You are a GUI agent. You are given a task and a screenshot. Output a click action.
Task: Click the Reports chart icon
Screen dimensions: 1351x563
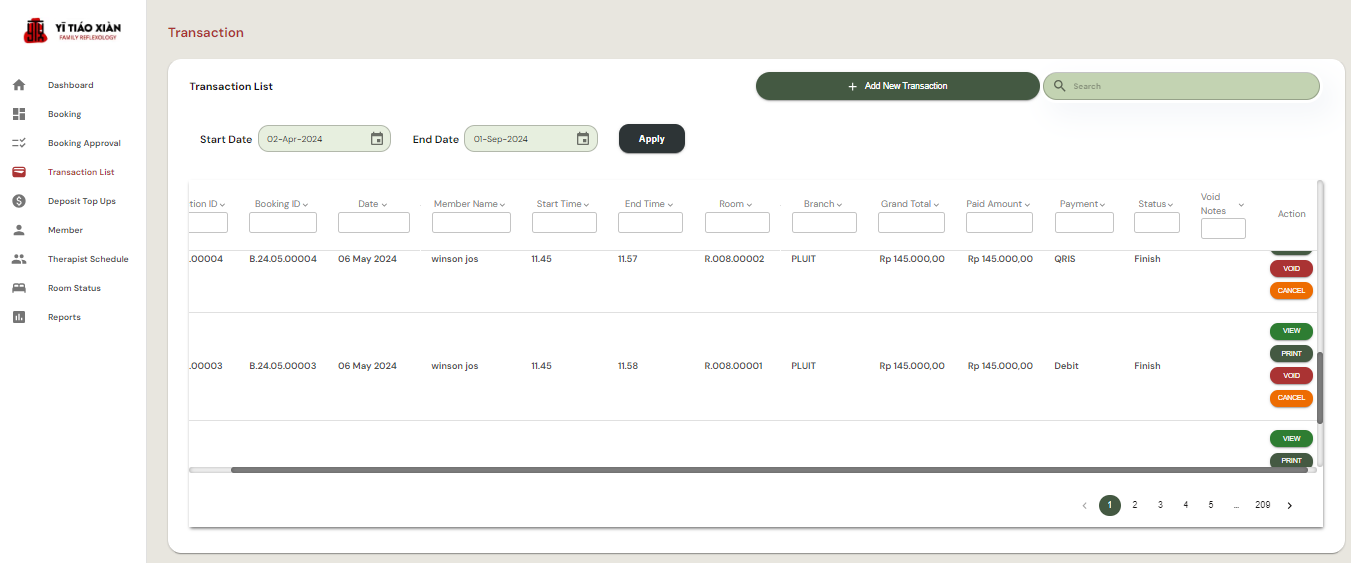tap(19, 317)
